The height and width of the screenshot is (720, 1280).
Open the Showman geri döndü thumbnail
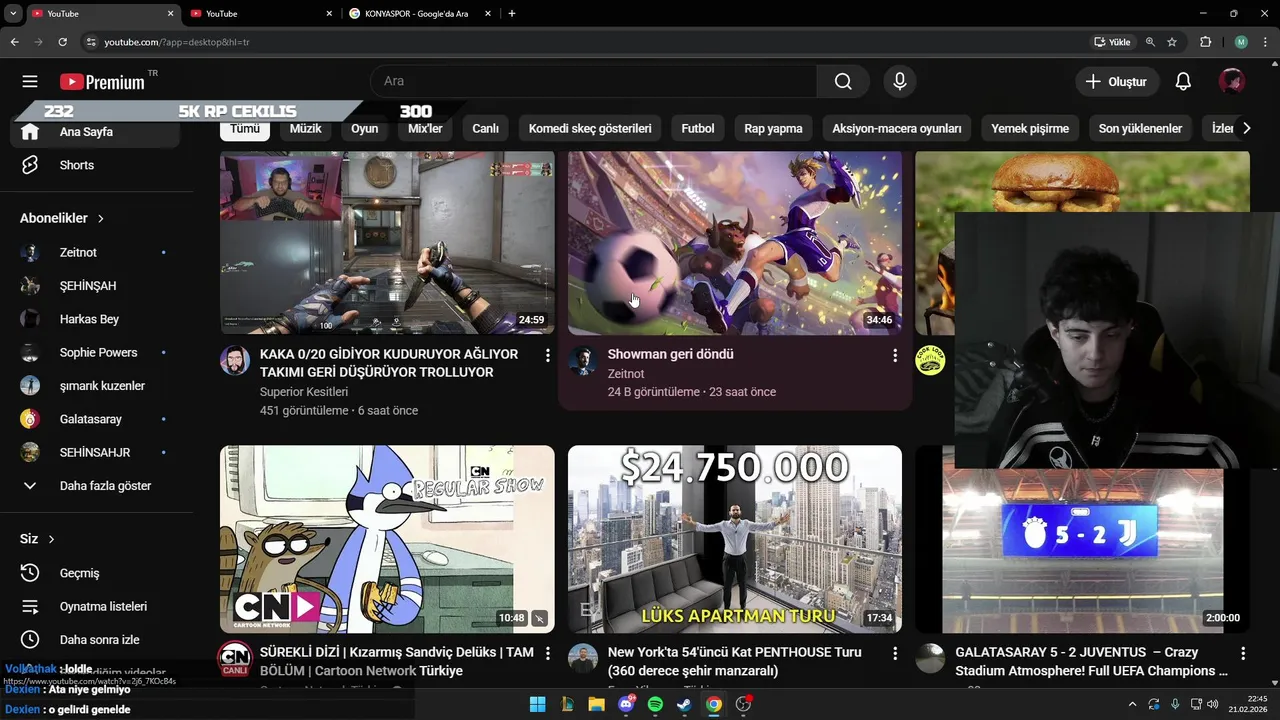pyautogui.click(x=735, y=243)
